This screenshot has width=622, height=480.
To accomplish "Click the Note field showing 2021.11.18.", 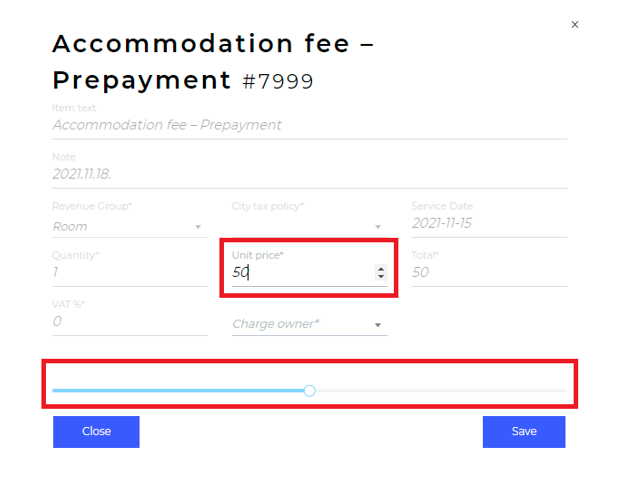I will pos(300,173).
